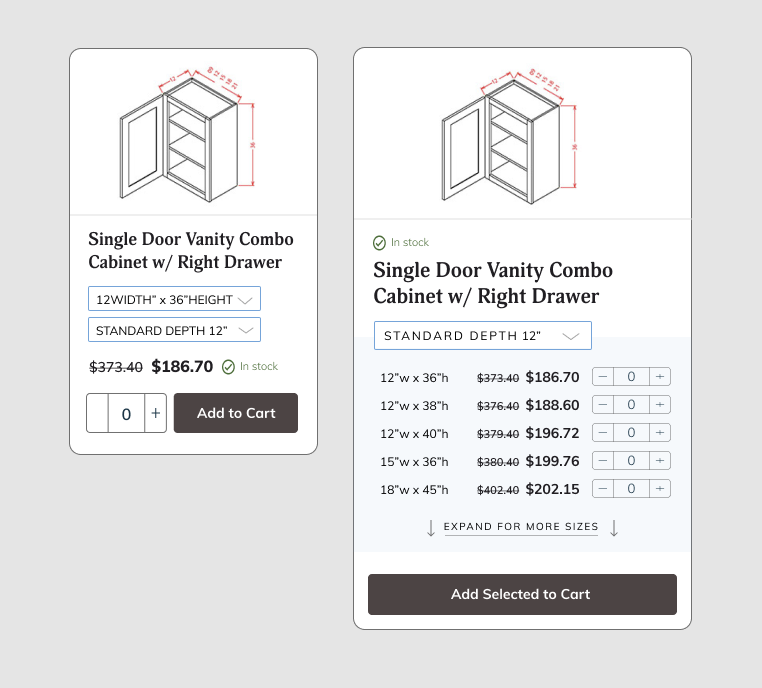Increase quantity for 15"w x 36"h row
Screen dimensions: 762x688
tap(660, 461)
